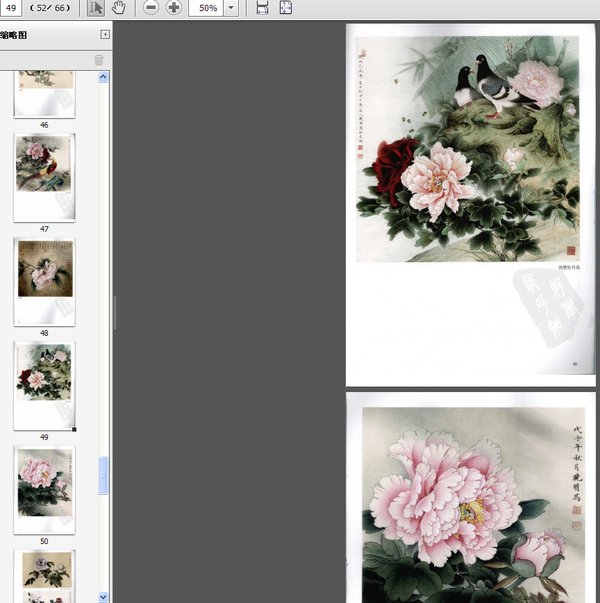Click the thumbnail scrollbar down arrow

[x=103, y=597]
